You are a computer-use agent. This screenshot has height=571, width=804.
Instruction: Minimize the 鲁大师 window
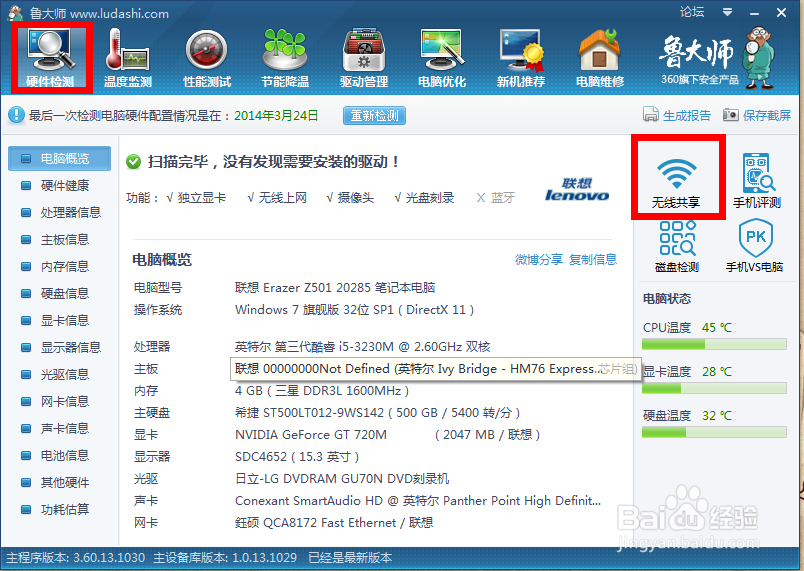754,12
